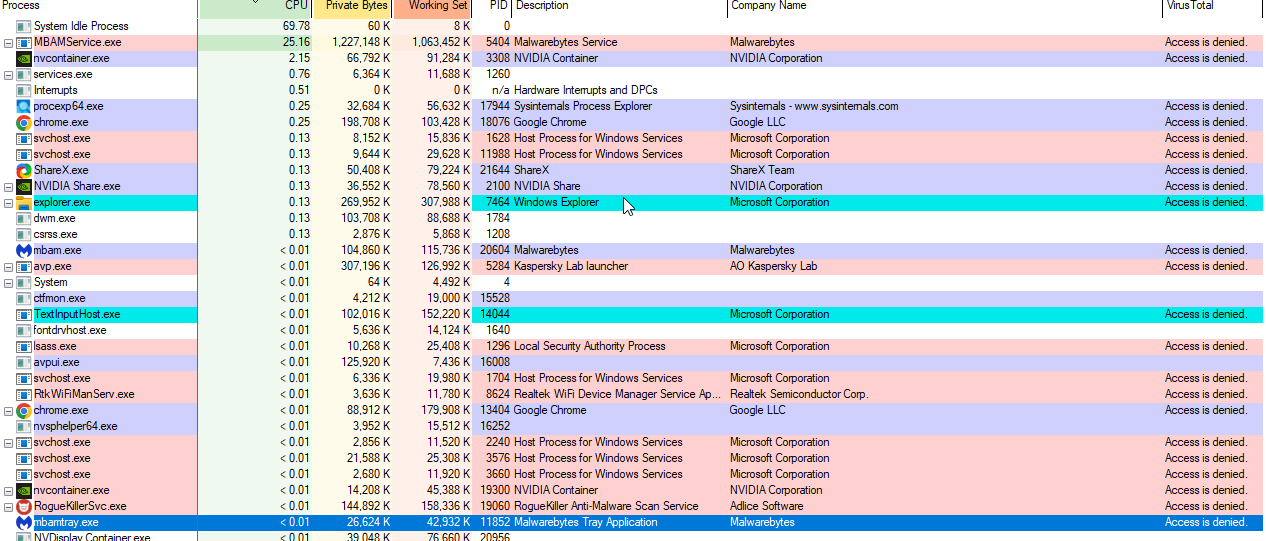Image resolution: width=1266 pixels, height=541 pixels.
Task: Click 'Access is denied.' in RogueKillerSvc.exe row
Action: click(1206, 506)
